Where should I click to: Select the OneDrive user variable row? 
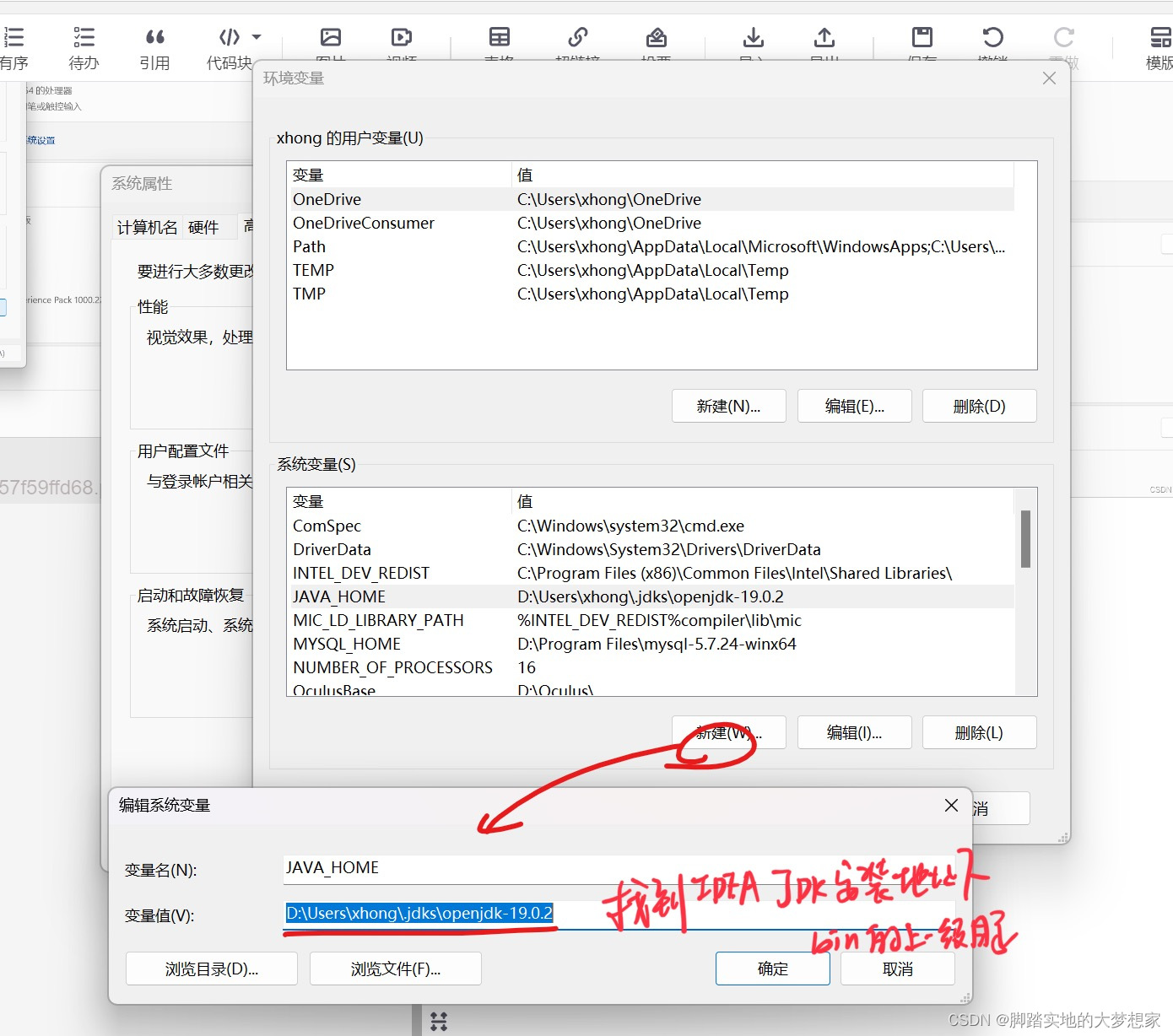click(x=650, y=199)
